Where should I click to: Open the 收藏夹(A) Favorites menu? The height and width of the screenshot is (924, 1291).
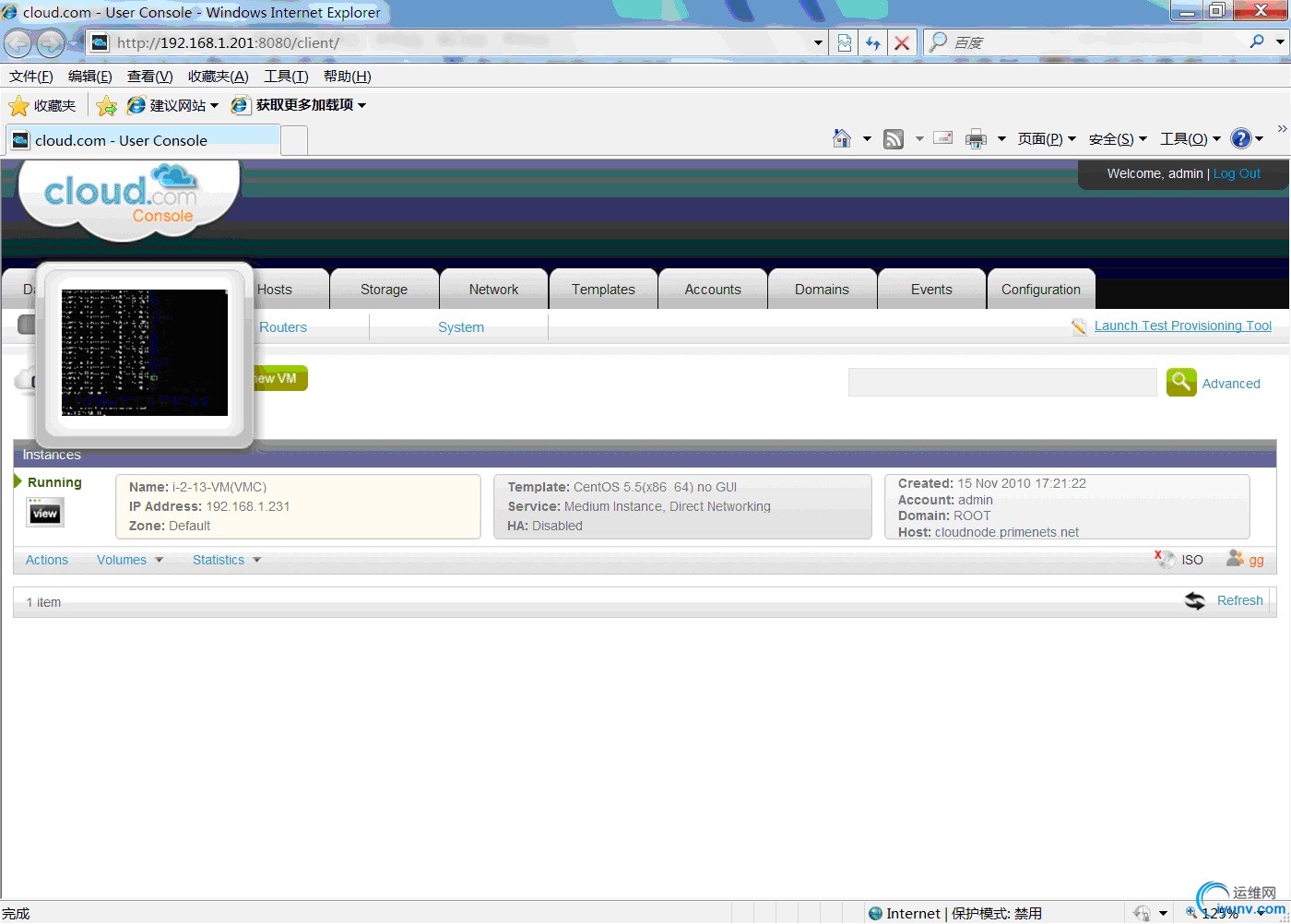(x=219, y=77)
